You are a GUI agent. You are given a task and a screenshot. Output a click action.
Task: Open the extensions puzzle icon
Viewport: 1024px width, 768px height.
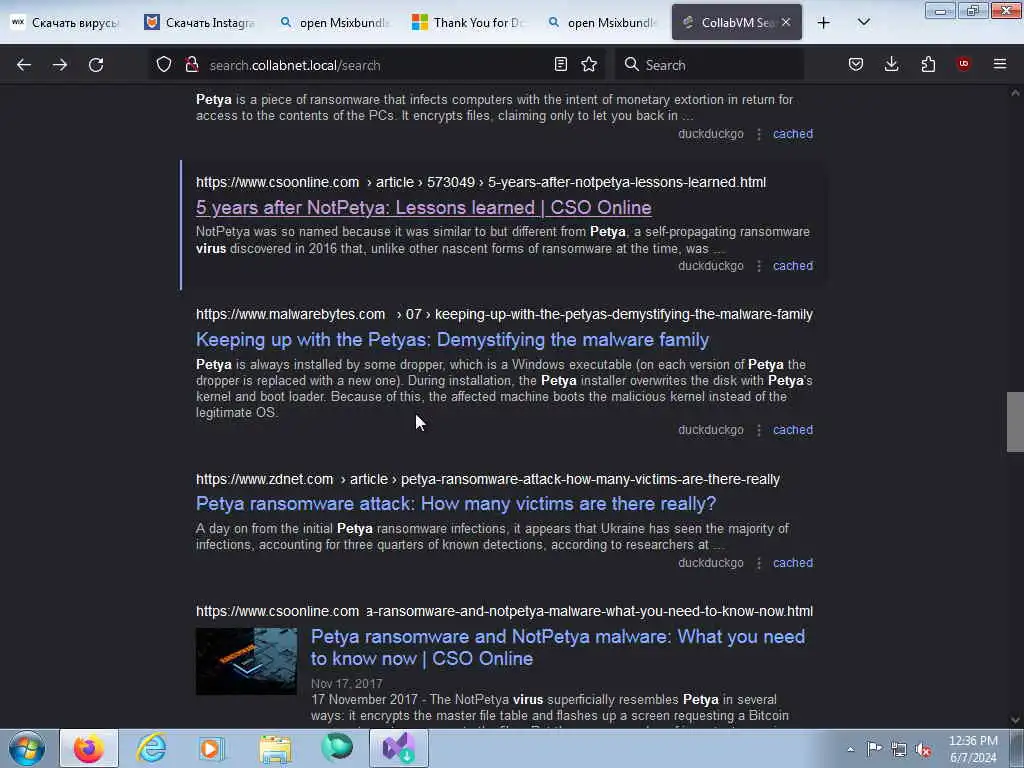click(928, 64)
